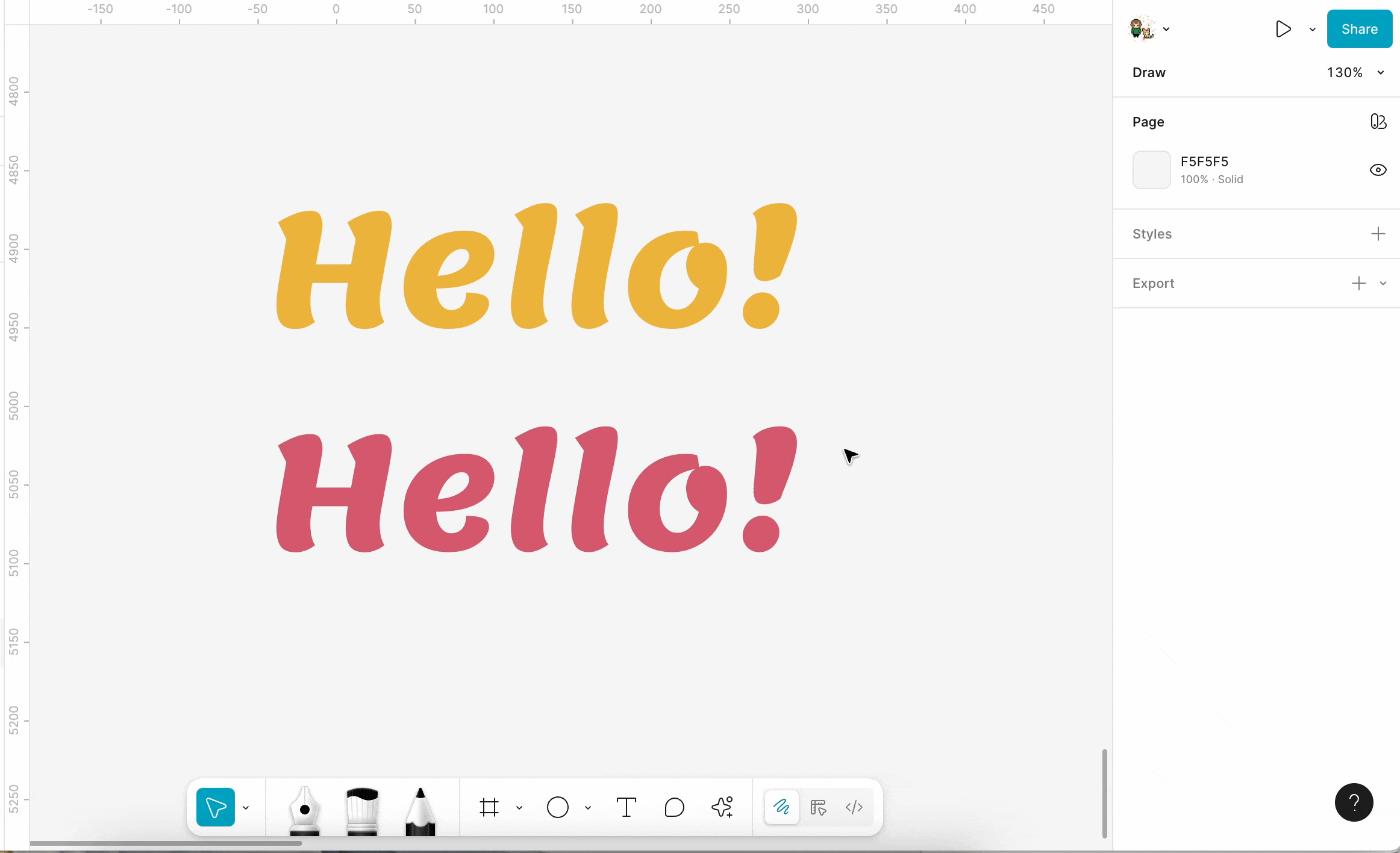Toggle page background visibility eye

tap(1378, 170)
